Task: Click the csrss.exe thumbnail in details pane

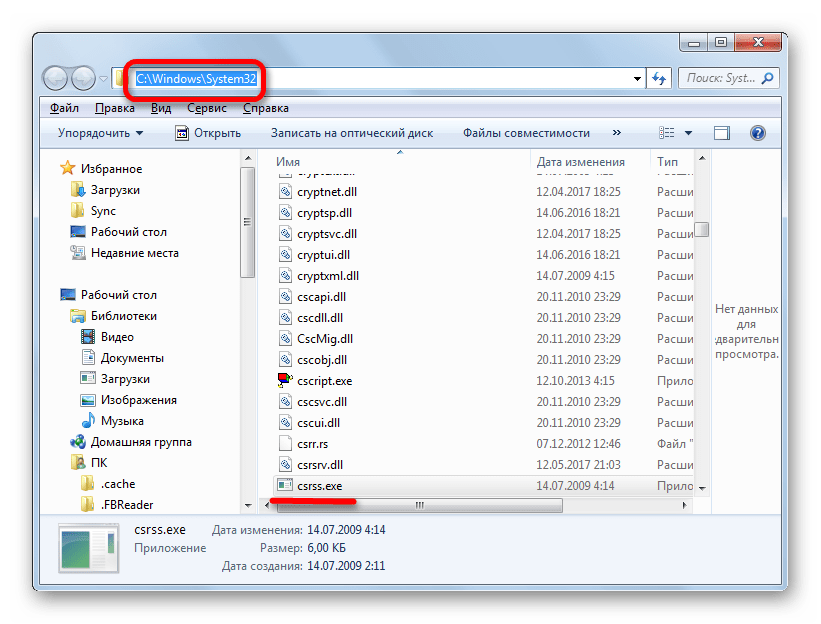Action: click(88, 550)
